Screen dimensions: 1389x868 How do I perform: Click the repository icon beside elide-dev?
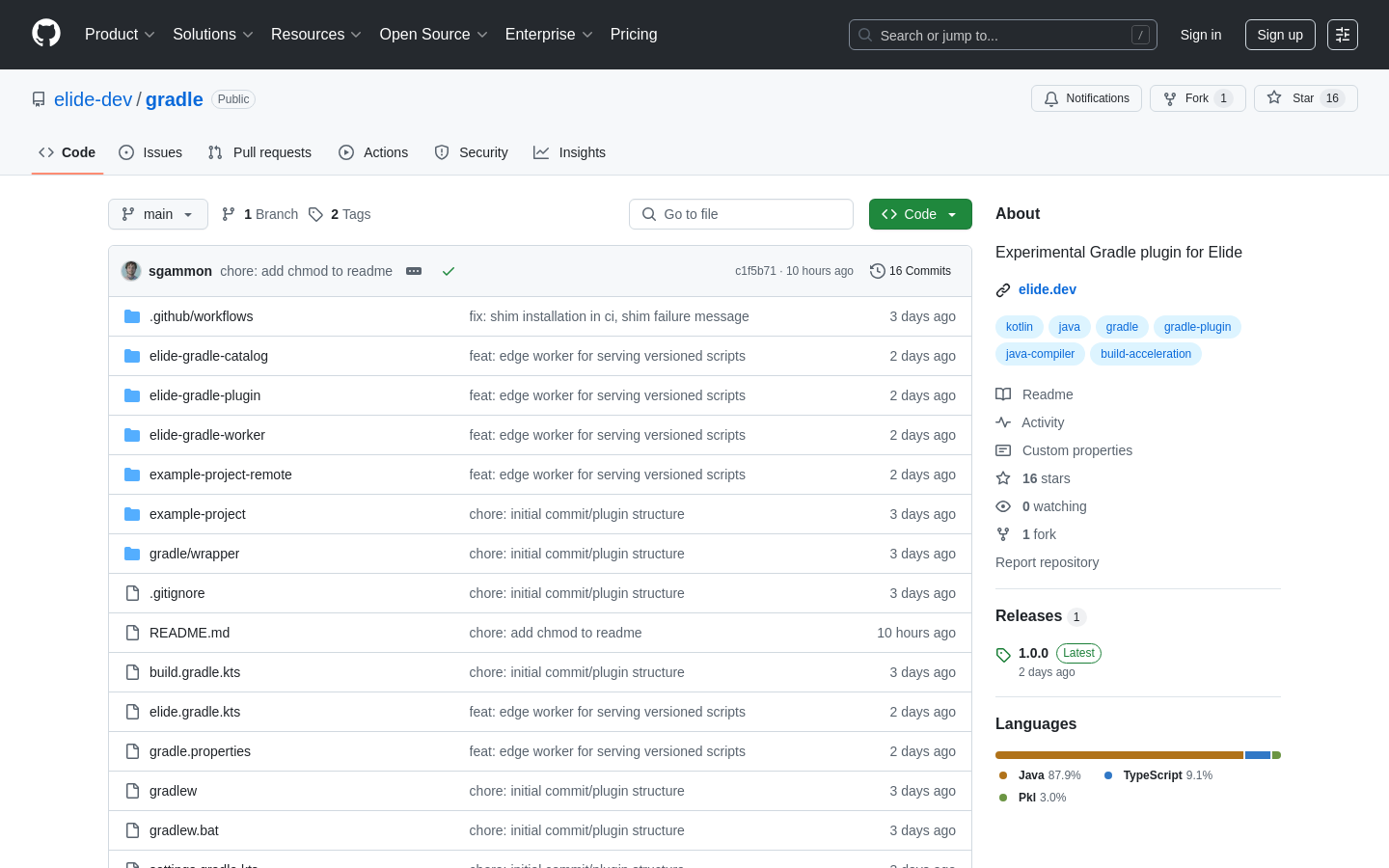pyautogui.click(x=39, y=99)
